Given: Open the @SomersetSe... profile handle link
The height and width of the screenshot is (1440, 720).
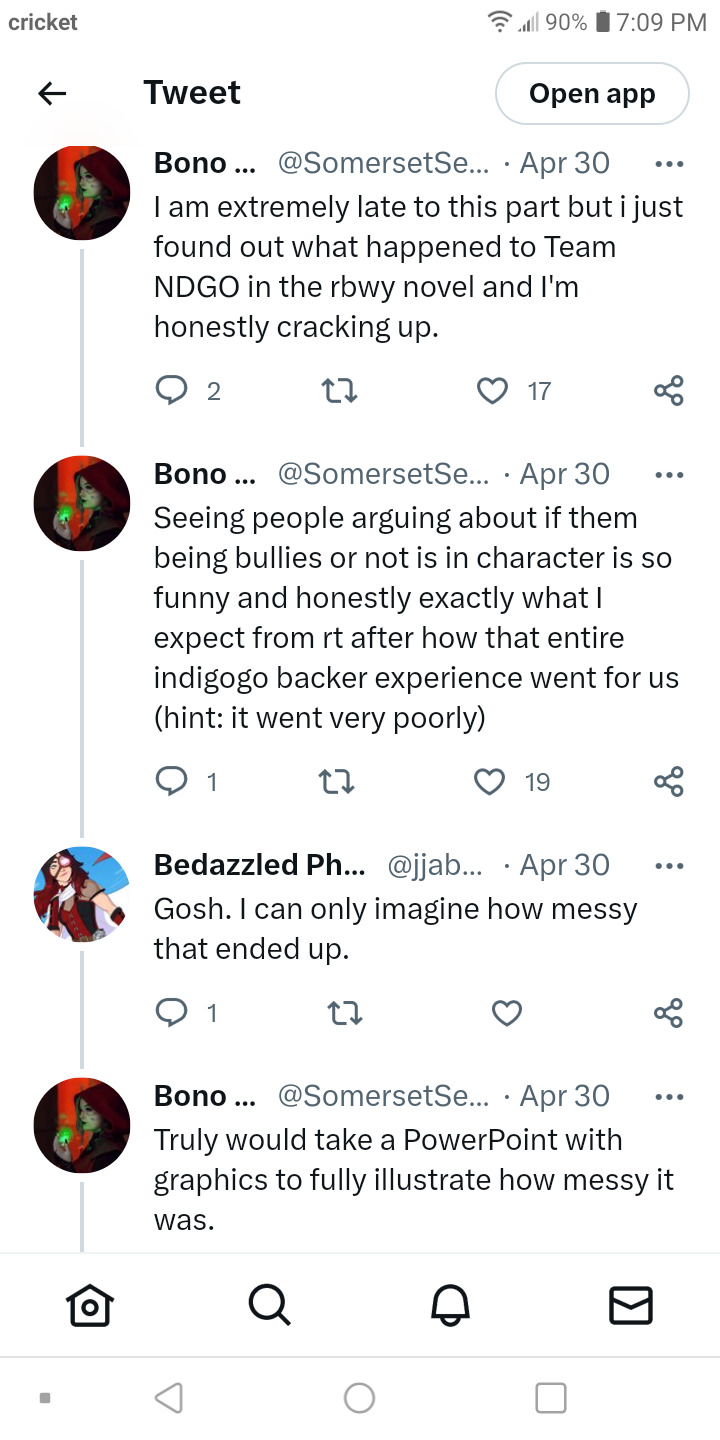Looking at the screenshot, I should point(383,164).
